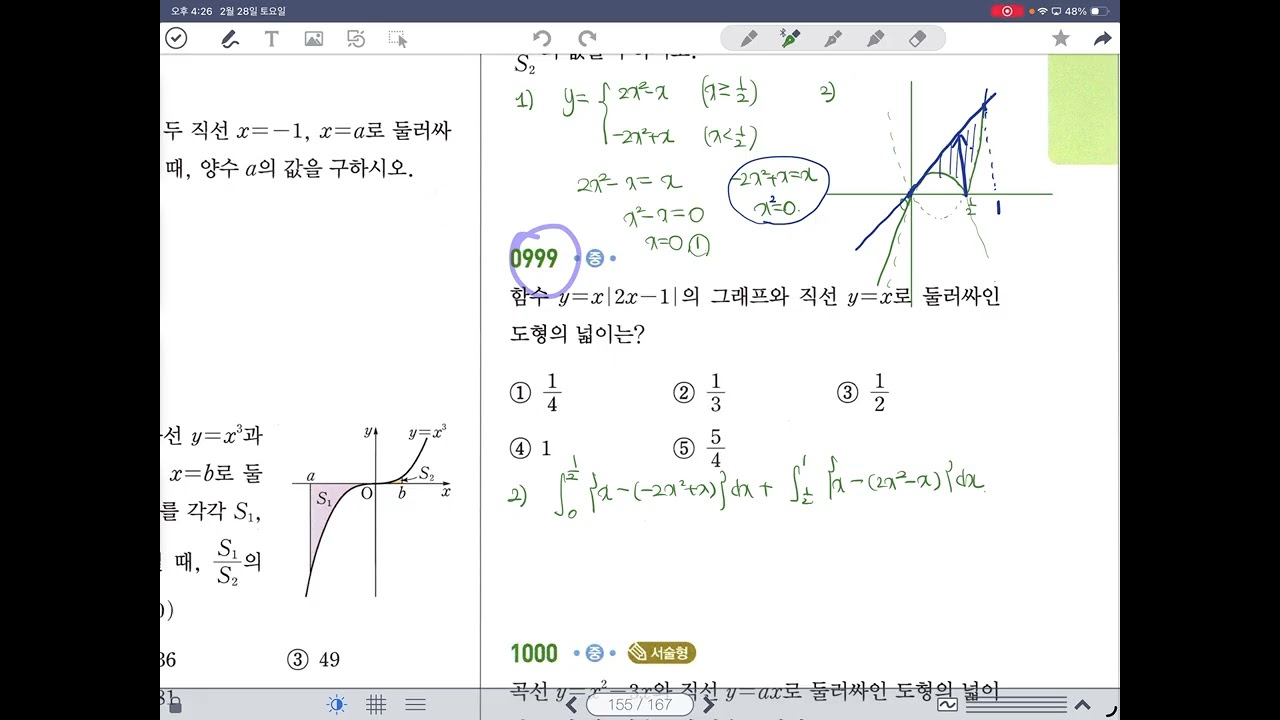The width and height of the screenshot is (1280, 720).
Task: Select the eraser tool
Action: point(918,39)
